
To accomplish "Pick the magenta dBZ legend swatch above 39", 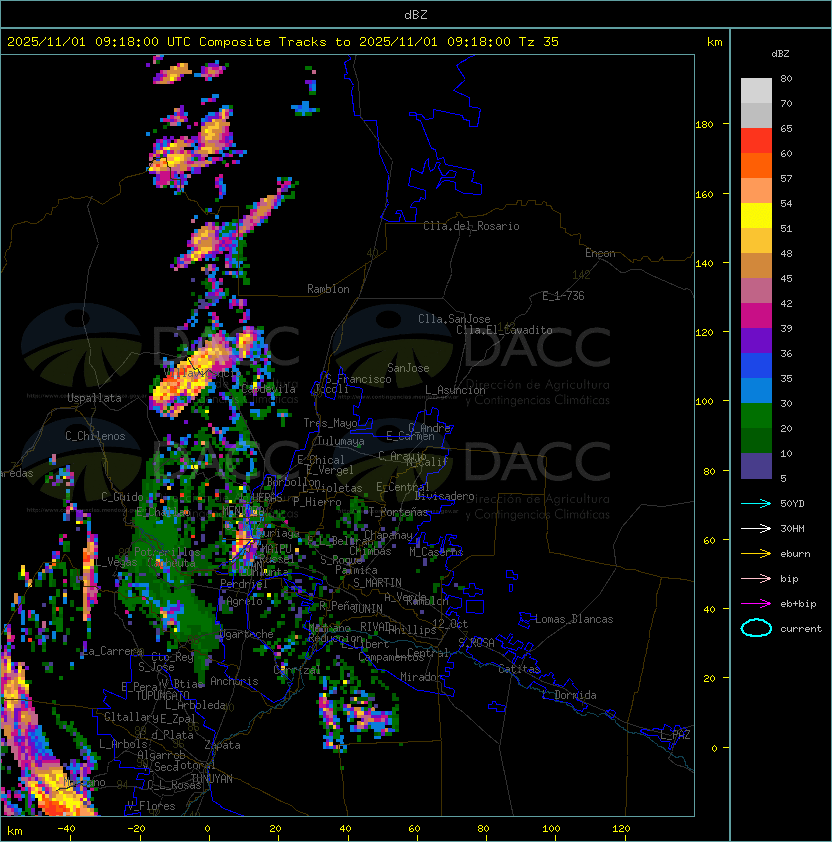I will point(756,316).
